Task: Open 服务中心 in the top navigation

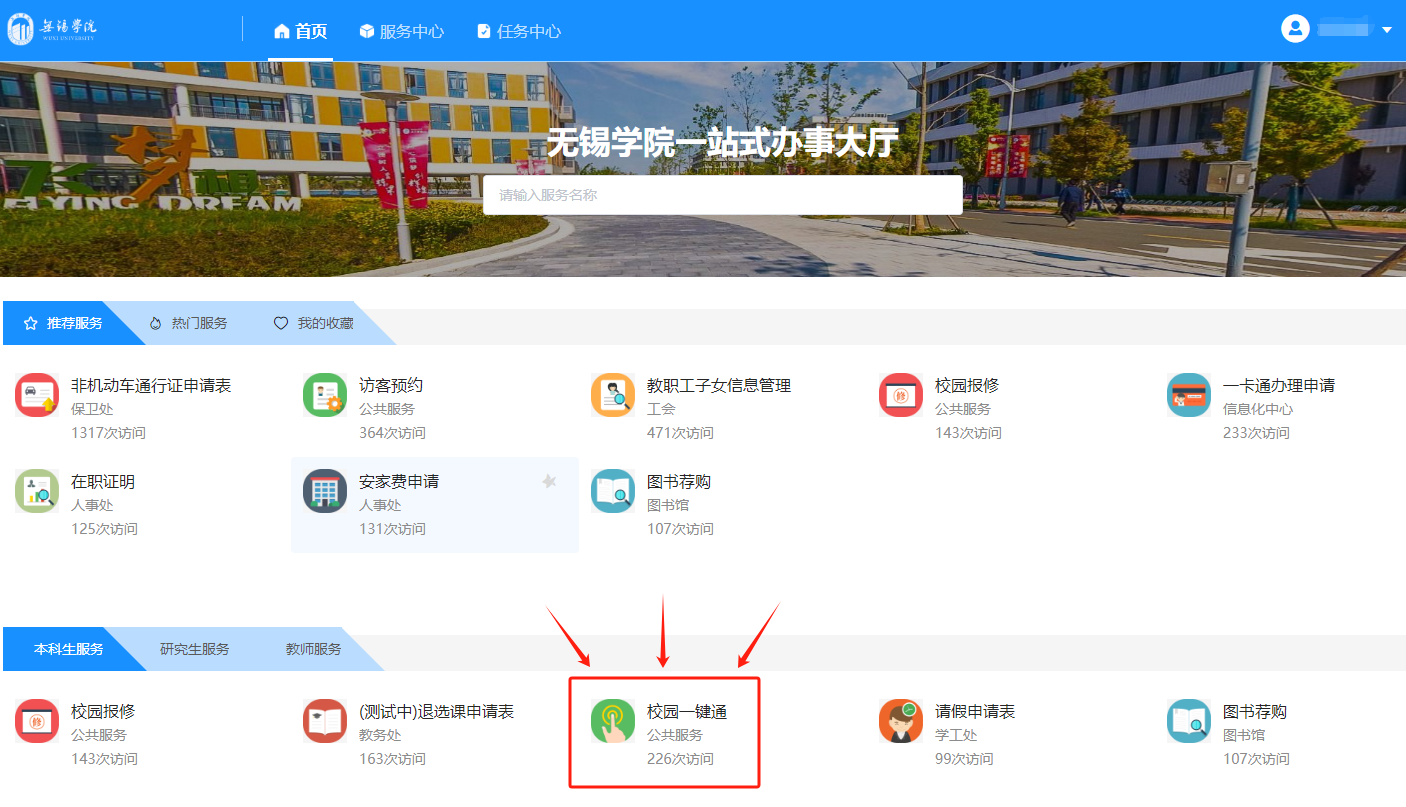Action: (x=401, y=31)
